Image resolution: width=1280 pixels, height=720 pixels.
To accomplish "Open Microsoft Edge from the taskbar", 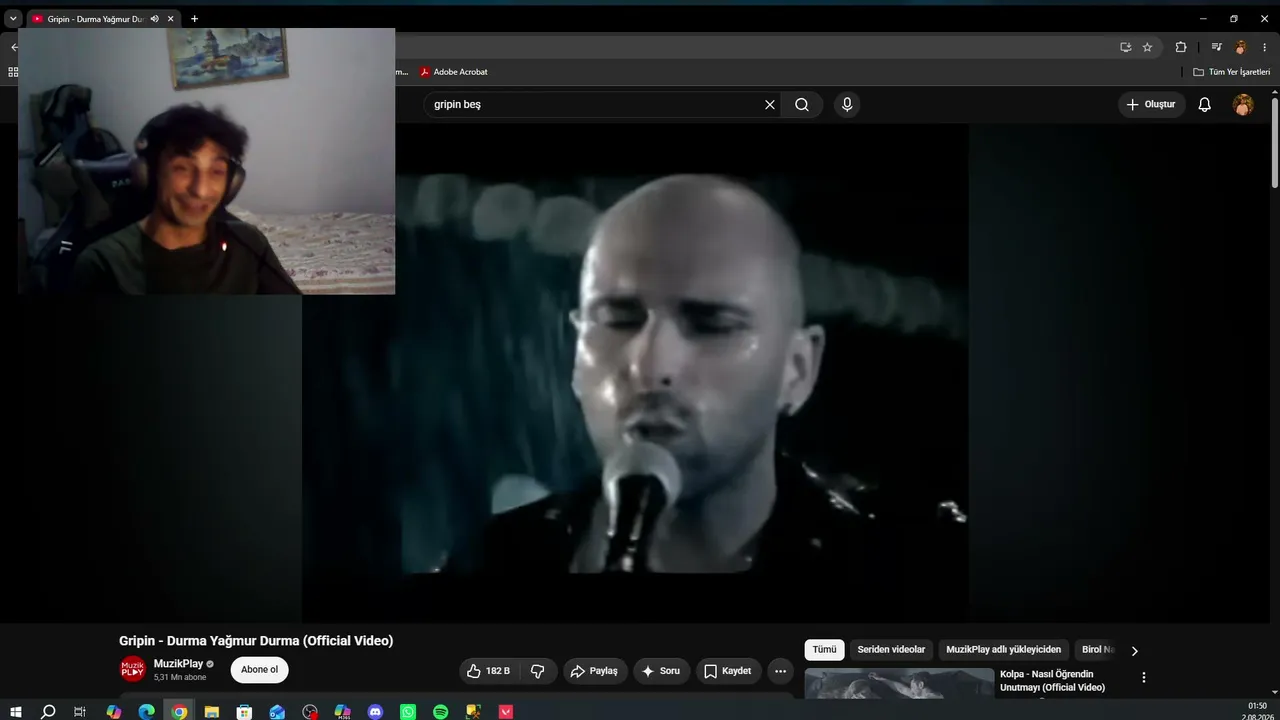I will (147, 712).
